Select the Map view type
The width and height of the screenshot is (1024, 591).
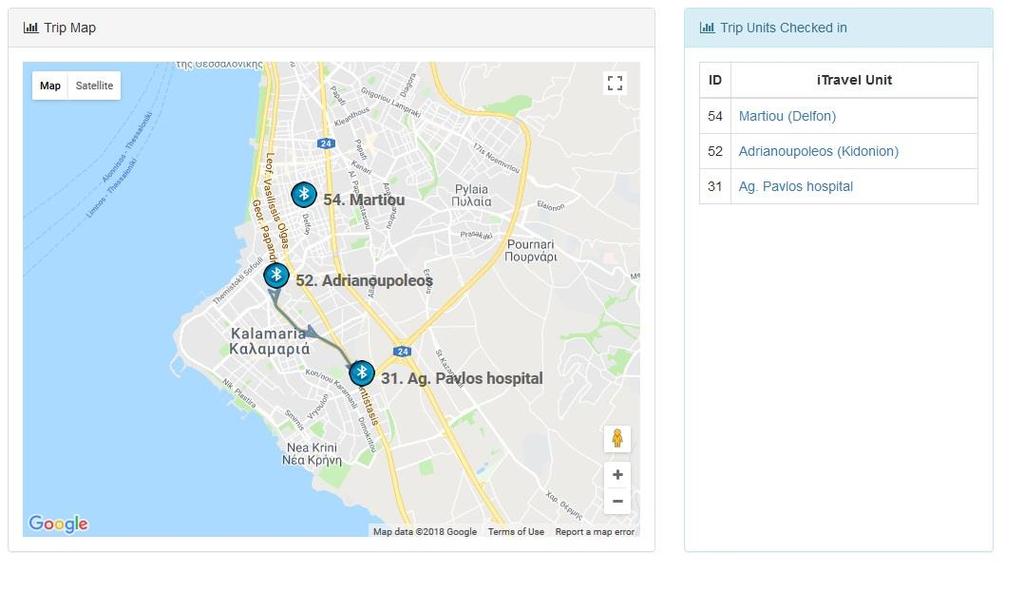point(50,86)
